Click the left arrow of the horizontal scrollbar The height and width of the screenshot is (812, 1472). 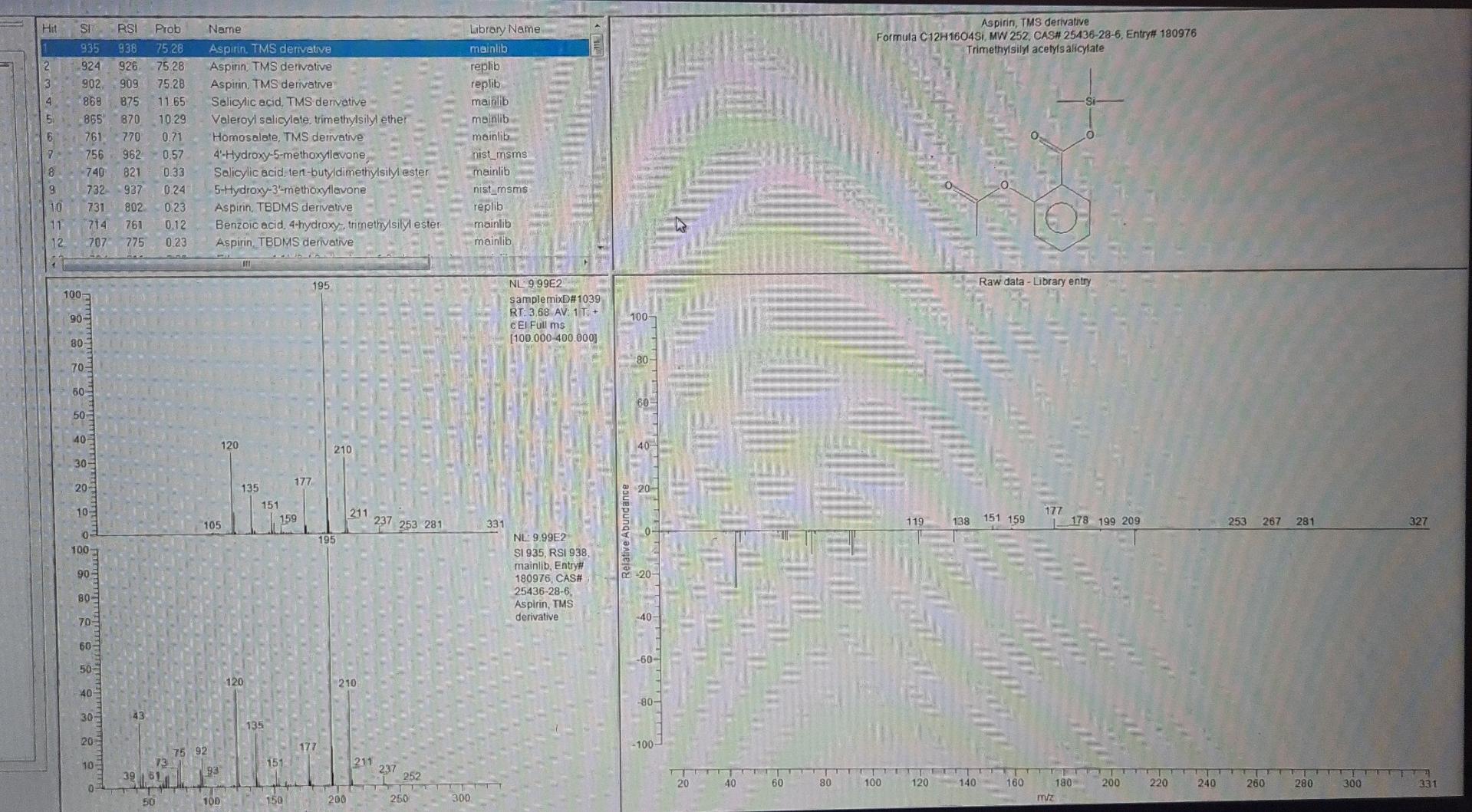[x=51, y=263]
